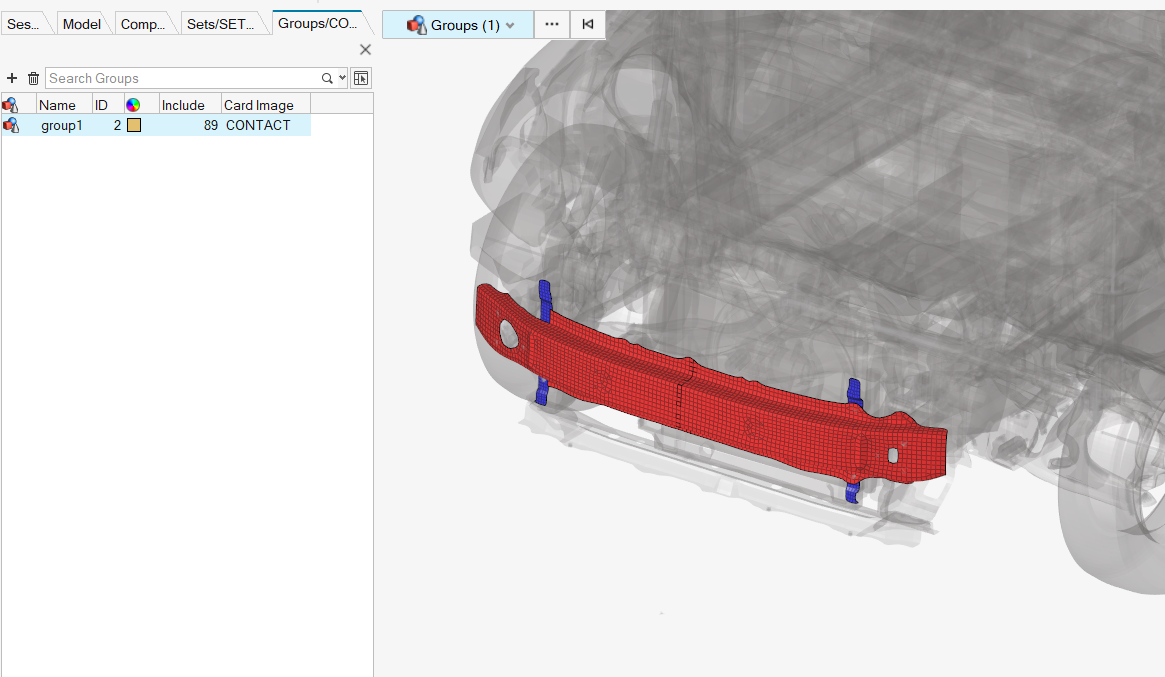Open the column configuration view icon
This screenshot has height=677, width=1165.
pyautogui.click(x=361, y=78)
